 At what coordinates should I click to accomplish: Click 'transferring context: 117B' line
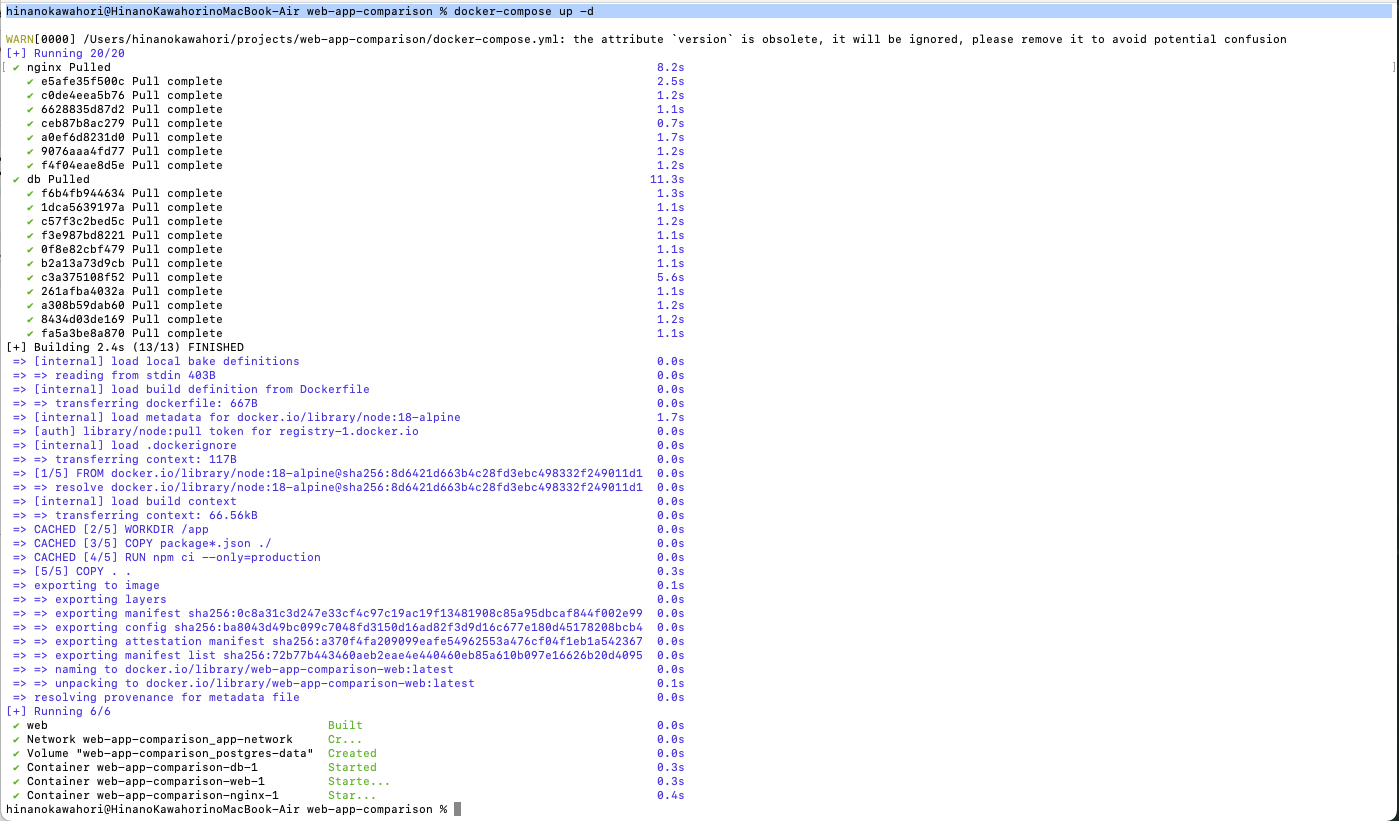tap(125, 459)
